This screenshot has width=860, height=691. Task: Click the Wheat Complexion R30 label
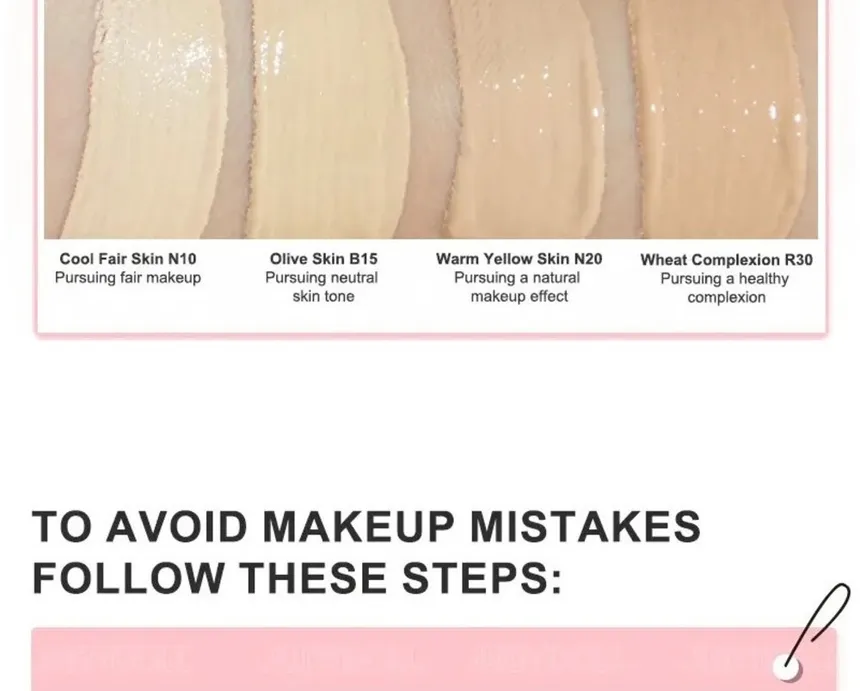726,260
